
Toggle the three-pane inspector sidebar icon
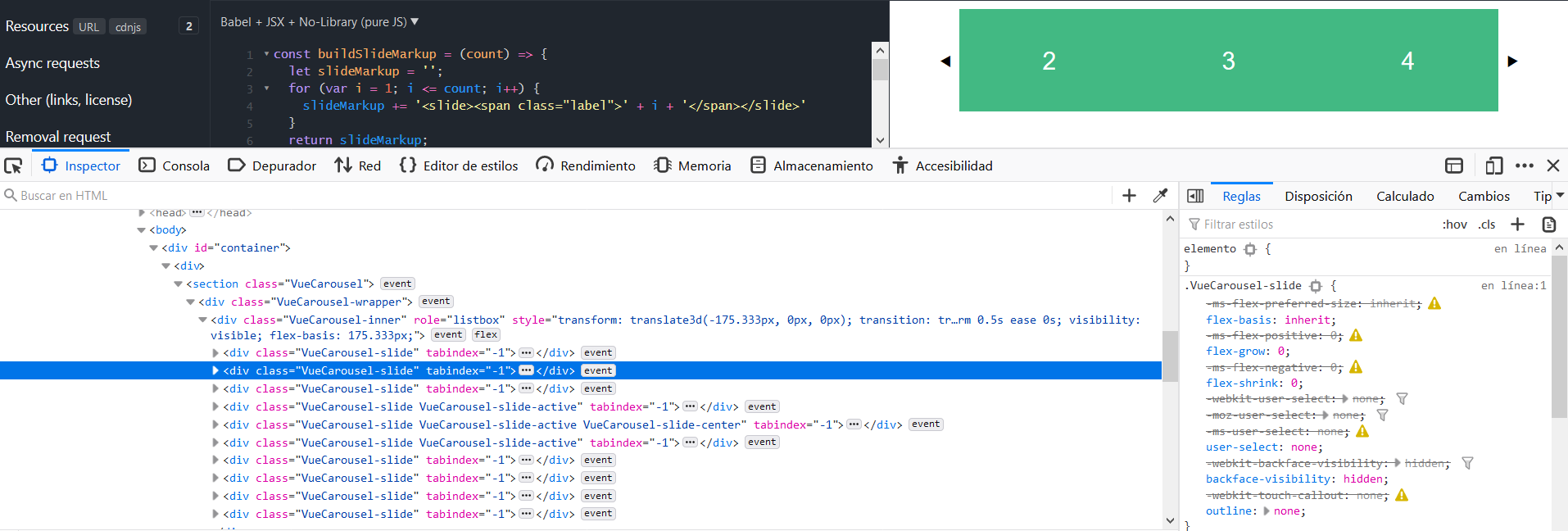(x=1195, y=196)
